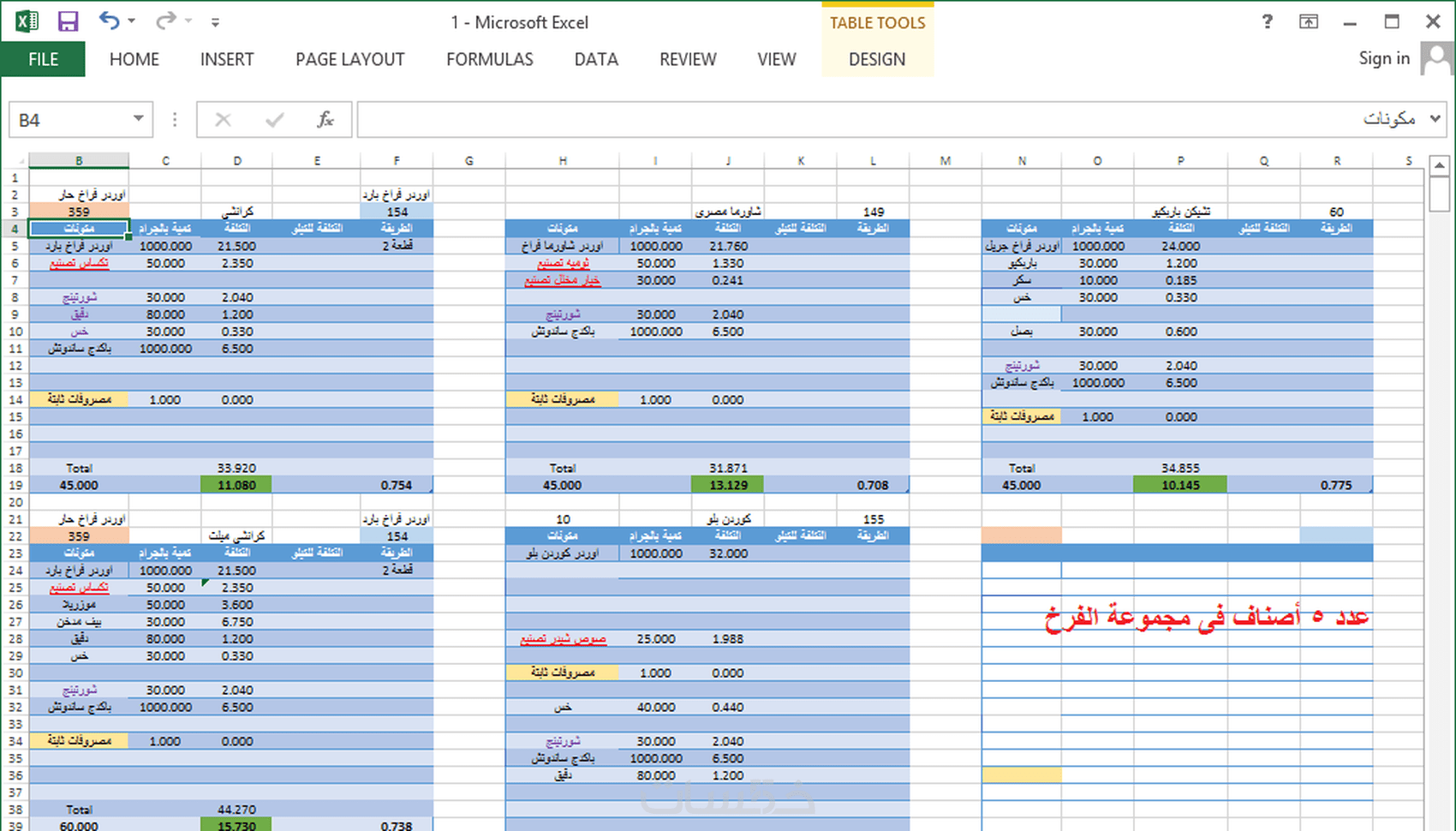Select the cell showing 60.000 in row 39

click(x=79, y=825)
